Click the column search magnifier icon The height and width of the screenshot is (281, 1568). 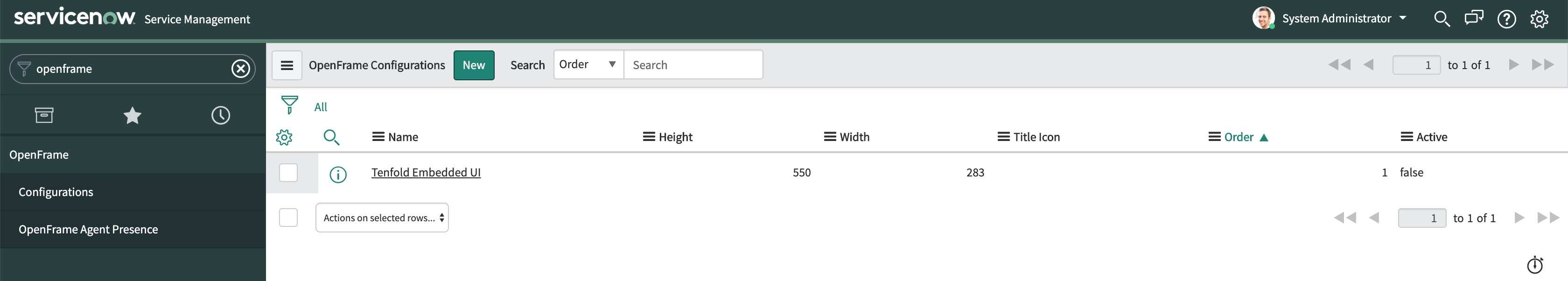332,137
